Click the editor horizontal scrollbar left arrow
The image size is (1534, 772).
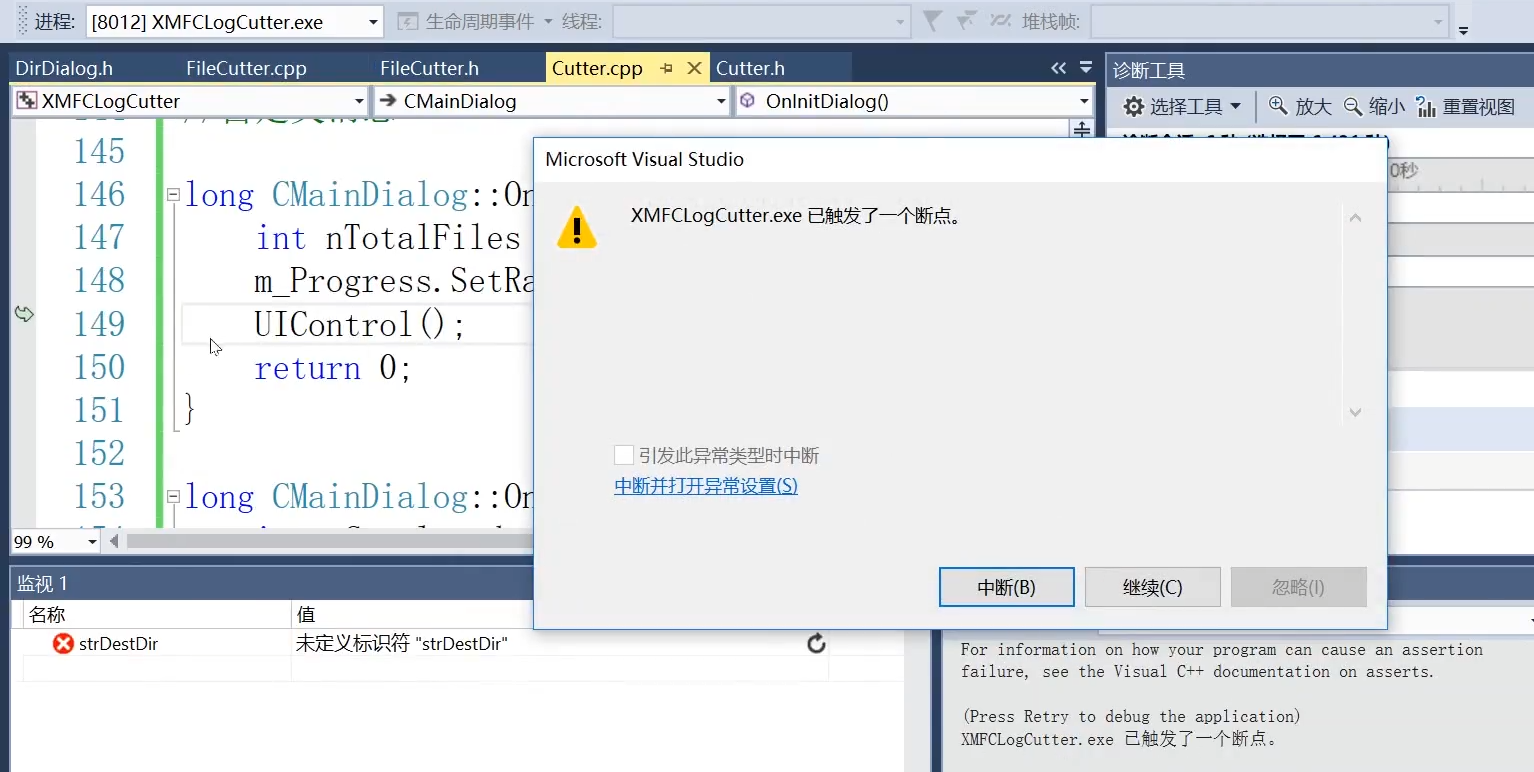[x=114, y=541]
